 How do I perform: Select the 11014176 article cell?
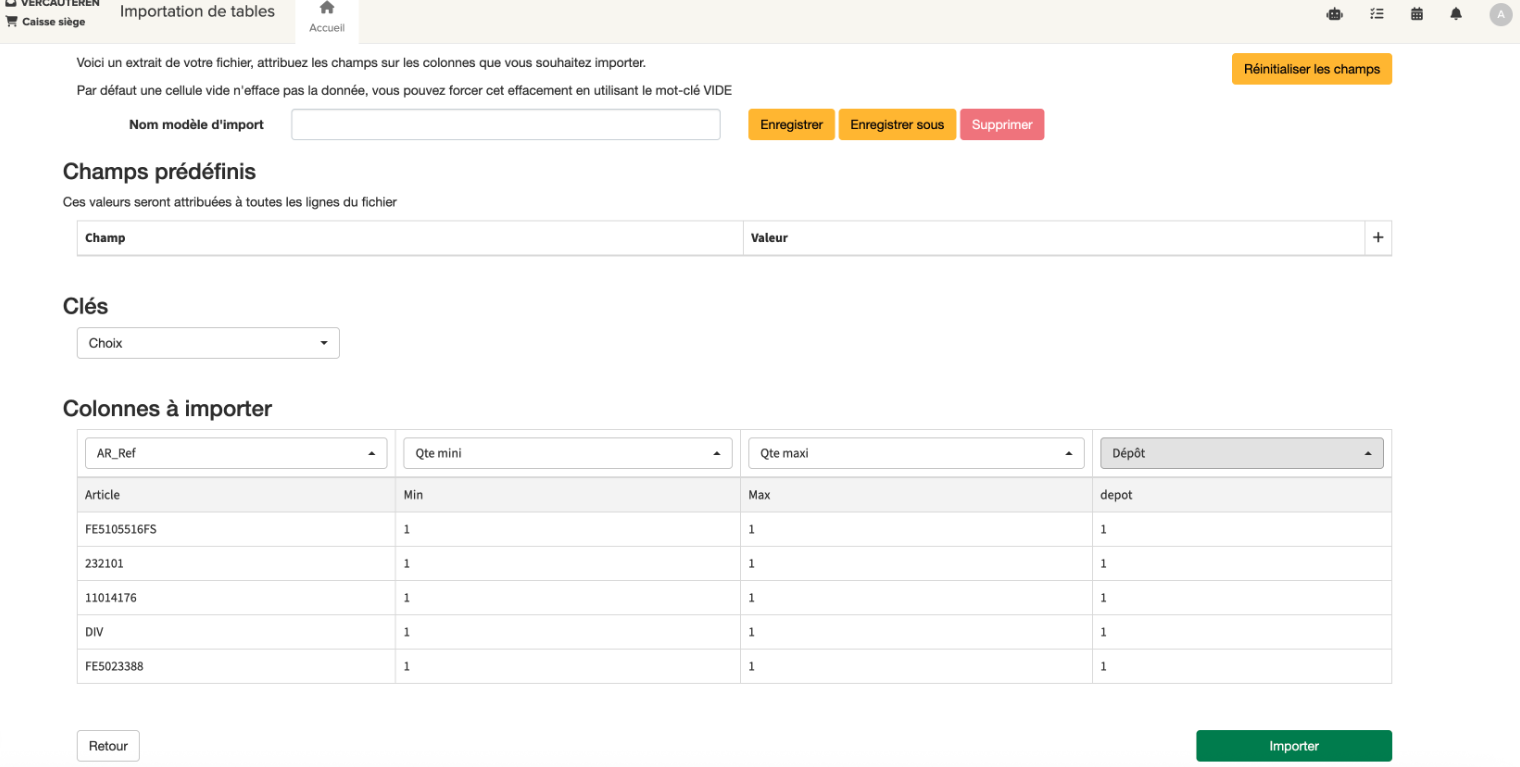(236, 597)
